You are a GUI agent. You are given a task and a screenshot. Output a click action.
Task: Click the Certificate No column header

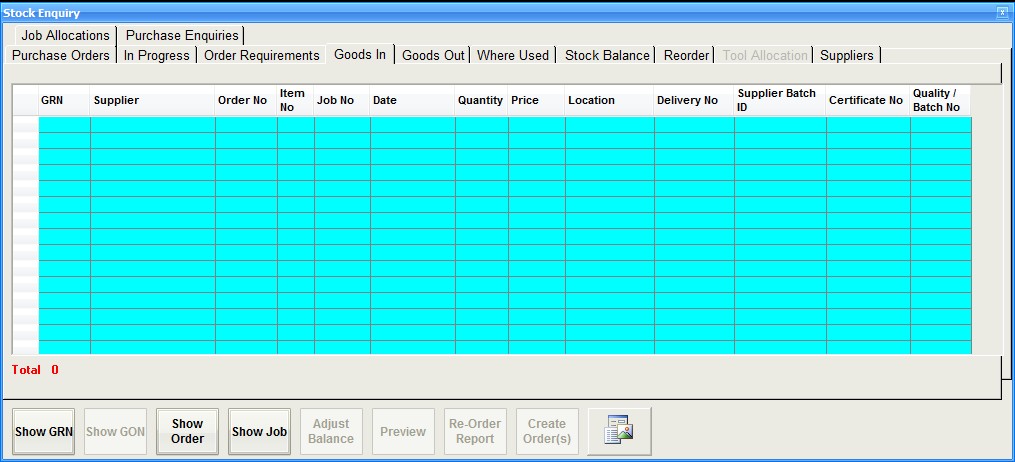pos(867,100)
